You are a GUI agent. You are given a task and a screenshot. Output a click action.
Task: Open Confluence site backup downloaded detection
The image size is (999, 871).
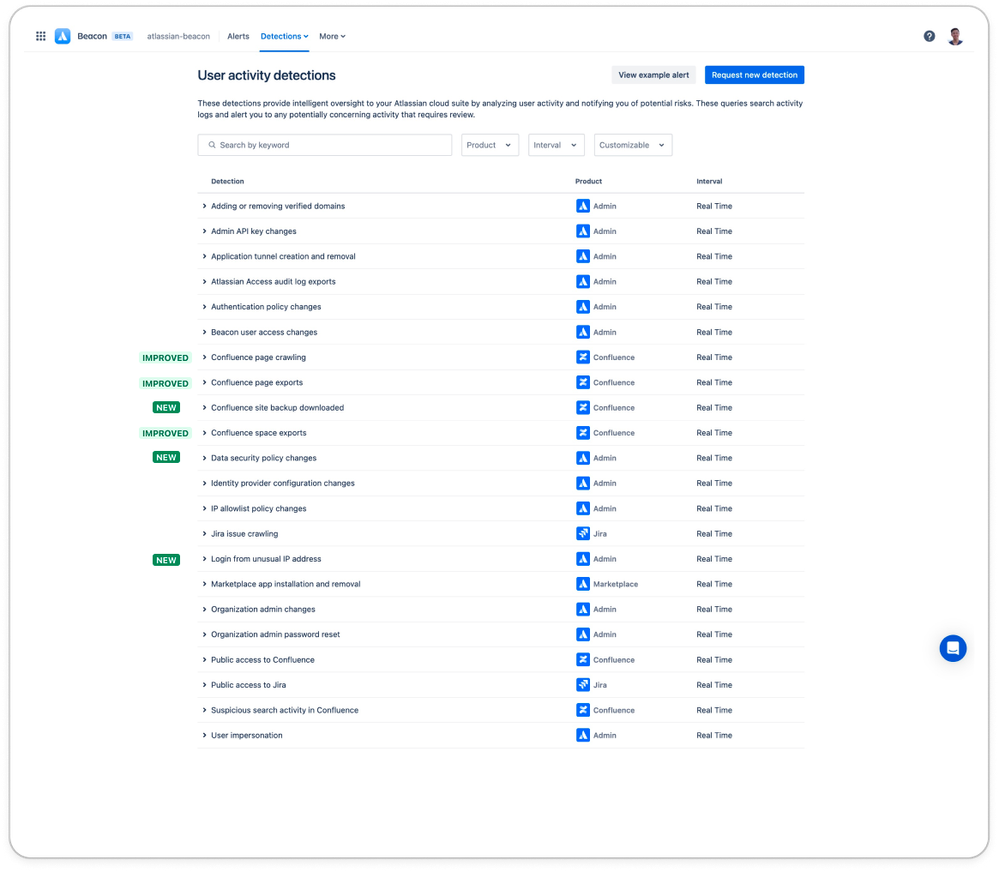pos(277,408)
